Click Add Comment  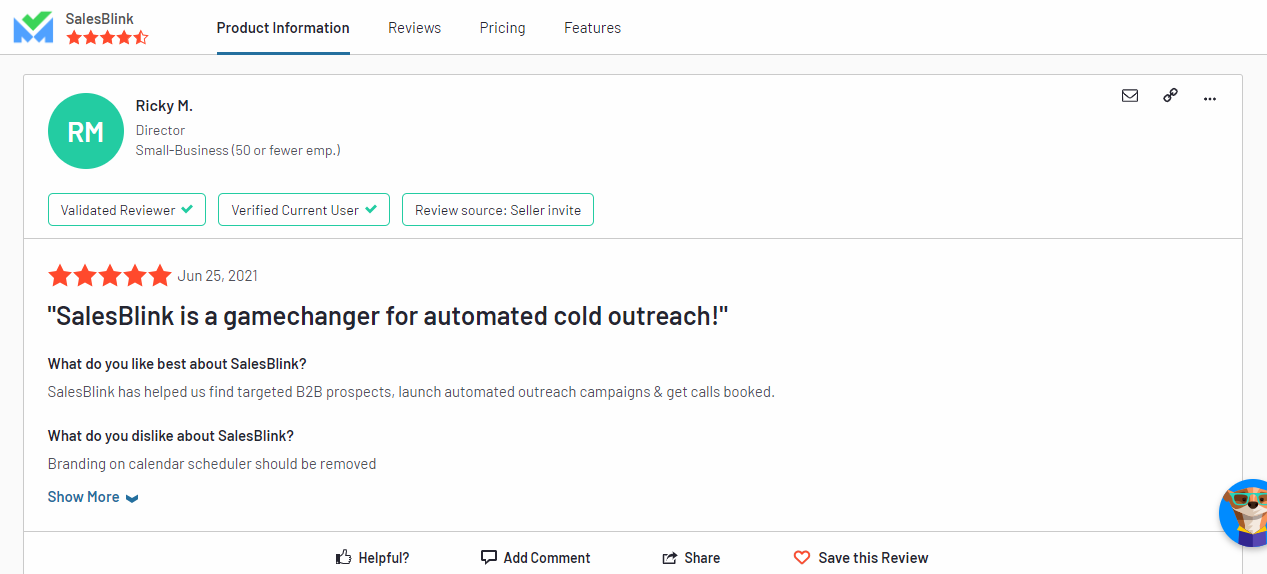click(535, 558)
